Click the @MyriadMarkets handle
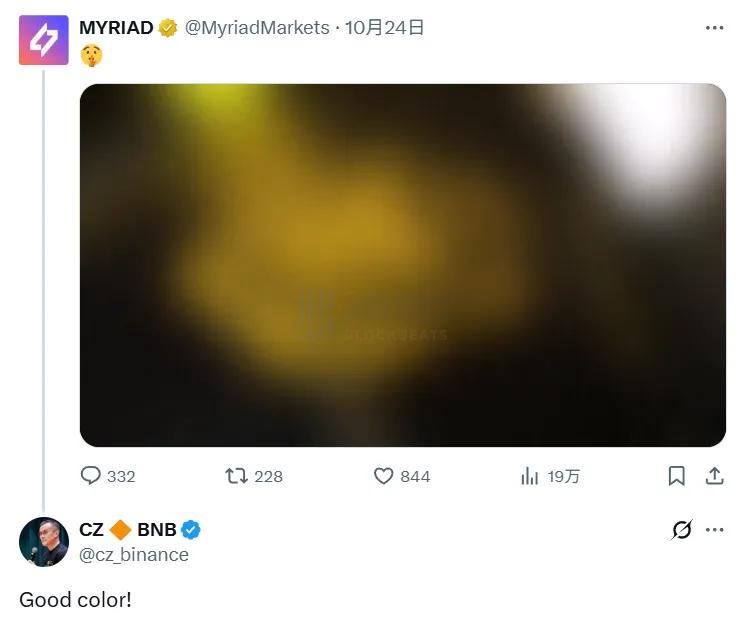Viewport: 745px width, 629px height. [x=257, y=28]
